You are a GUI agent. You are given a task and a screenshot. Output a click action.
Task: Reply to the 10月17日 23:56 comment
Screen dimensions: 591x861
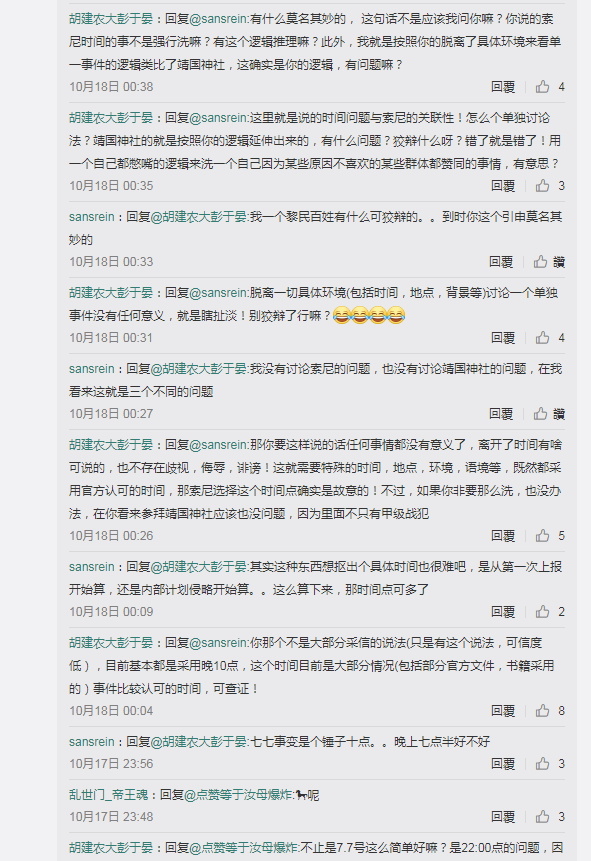(x=503, y=764)
